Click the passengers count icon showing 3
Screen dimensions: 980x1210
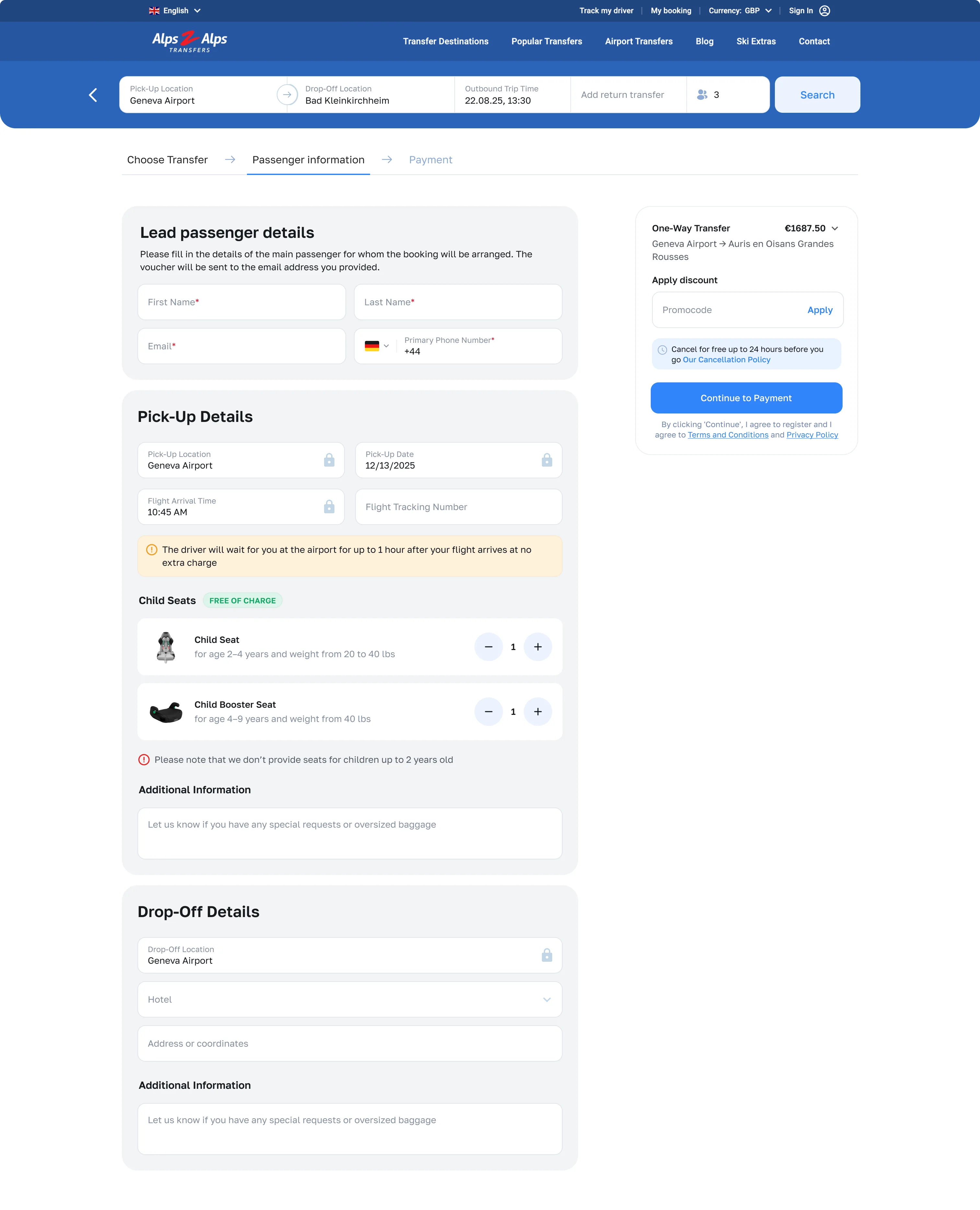point(702,94)
